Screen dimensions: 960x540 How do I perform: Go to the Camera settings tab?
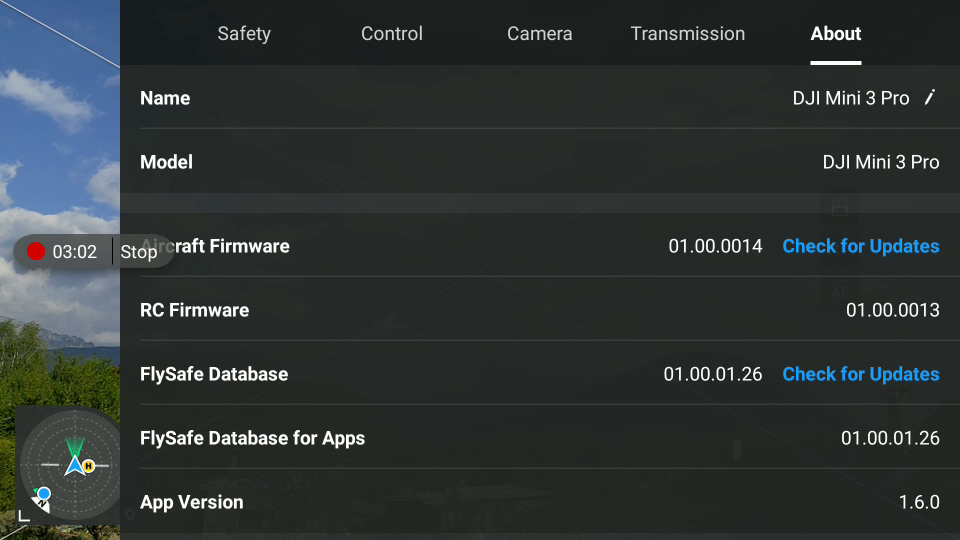tap(539, 33)
